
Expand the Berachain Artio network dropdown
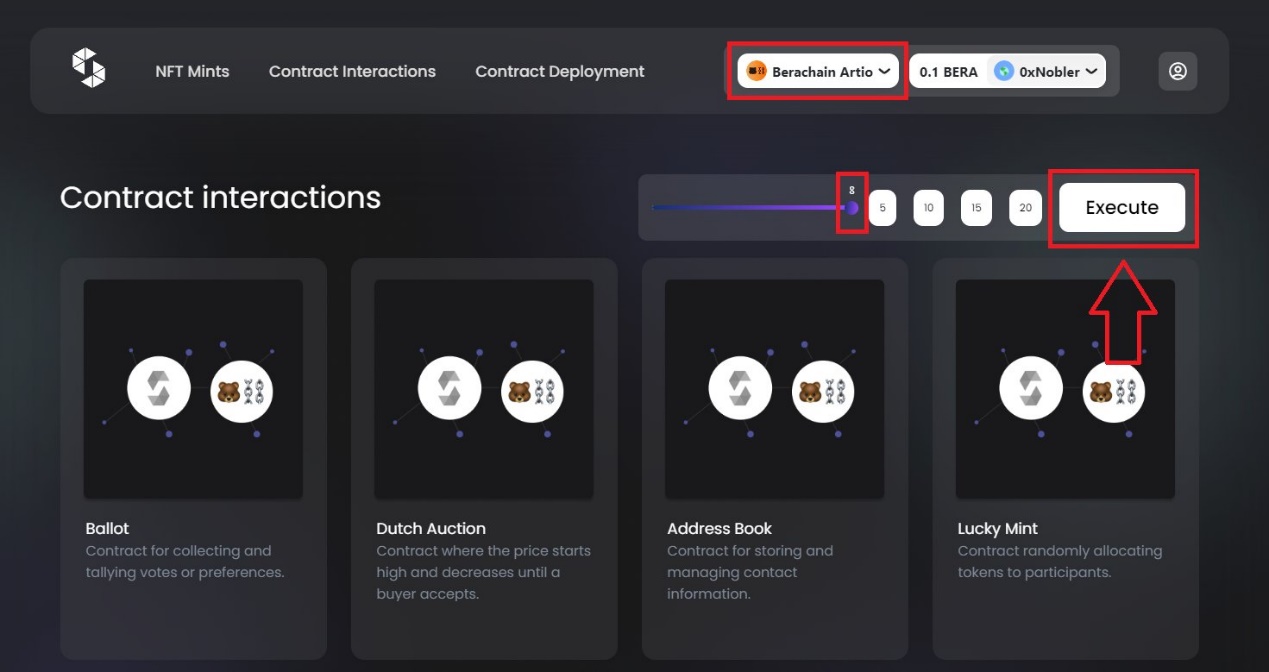[884, 72]
